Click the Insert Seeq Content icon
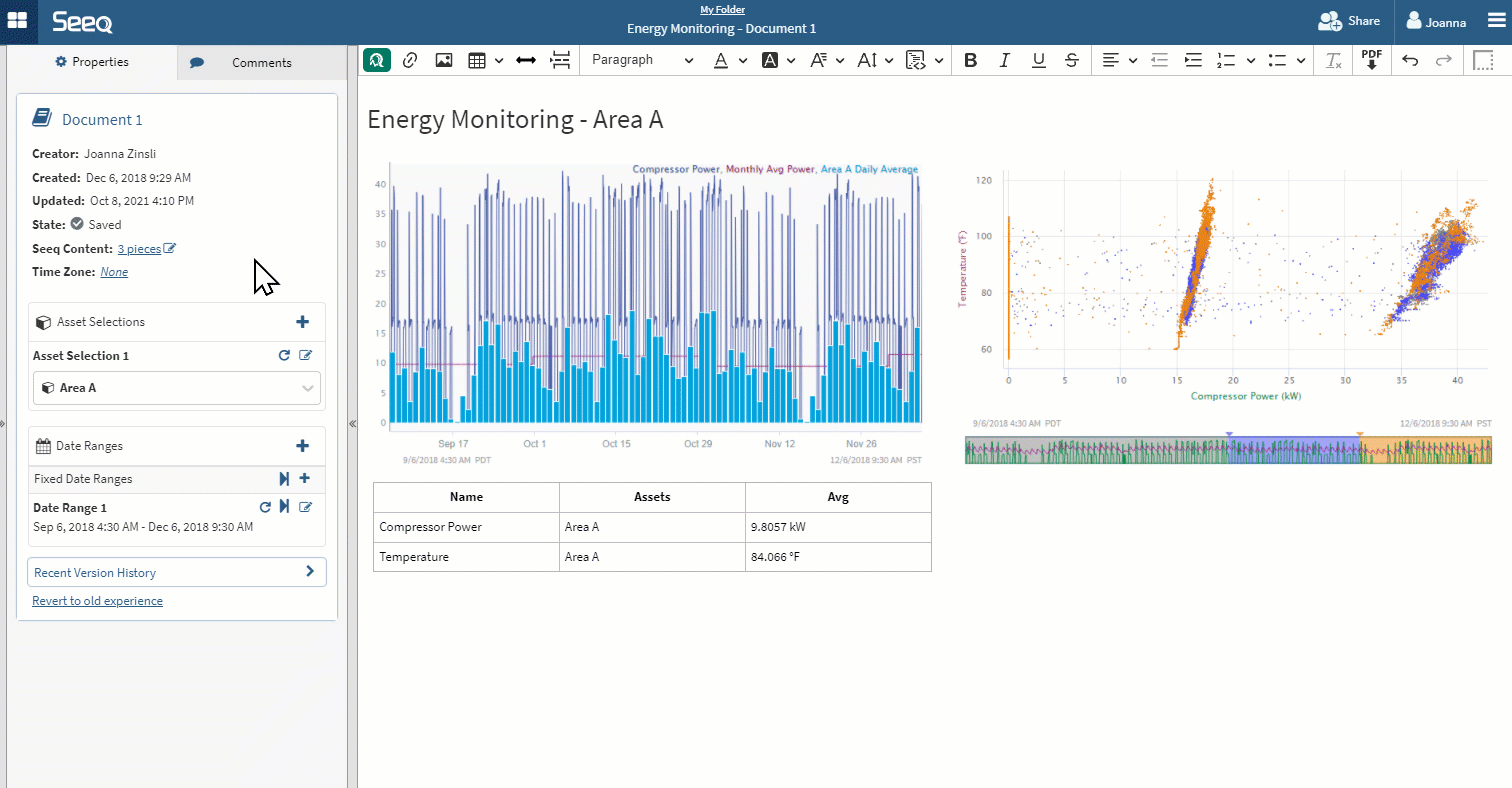This screenshot has width=1512, height=788. tap(377, 60)
